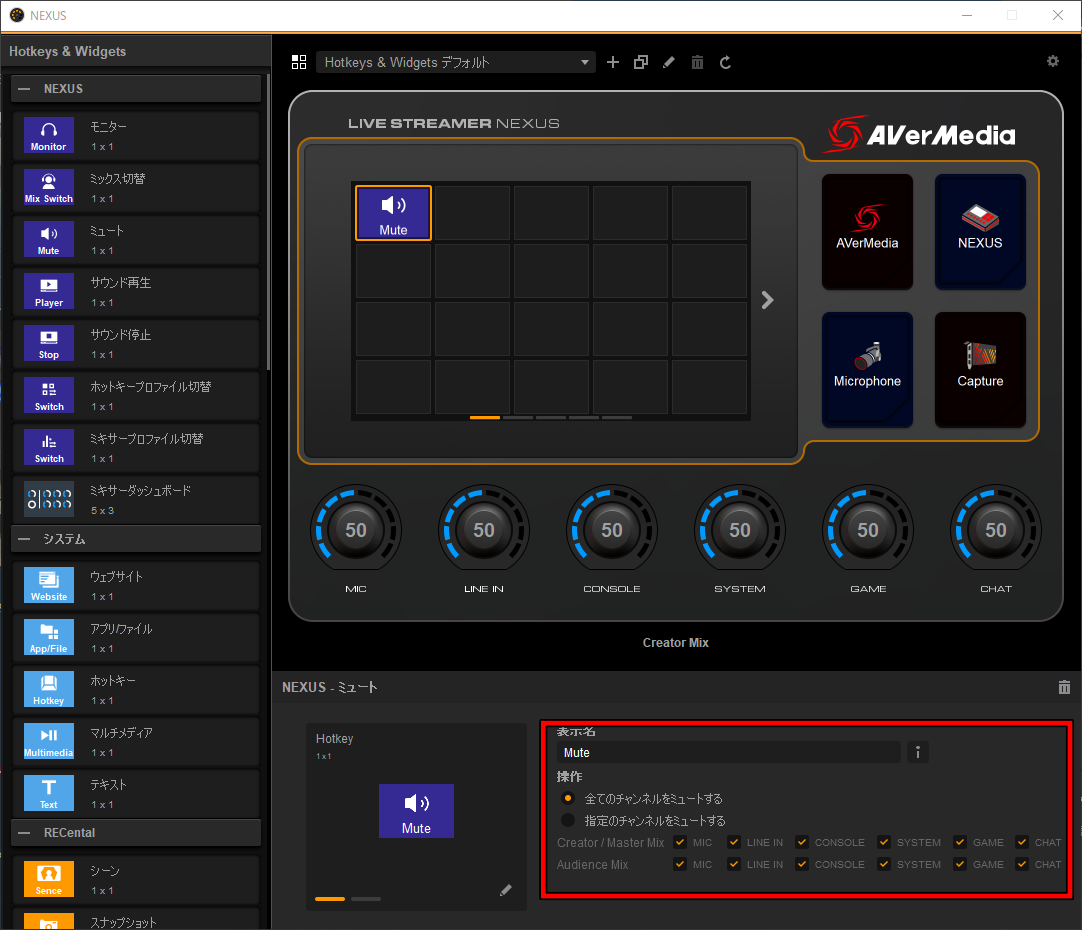Open the Capture tile
The width and height of the screenshot is (1082, 930).
click(980, 370)
